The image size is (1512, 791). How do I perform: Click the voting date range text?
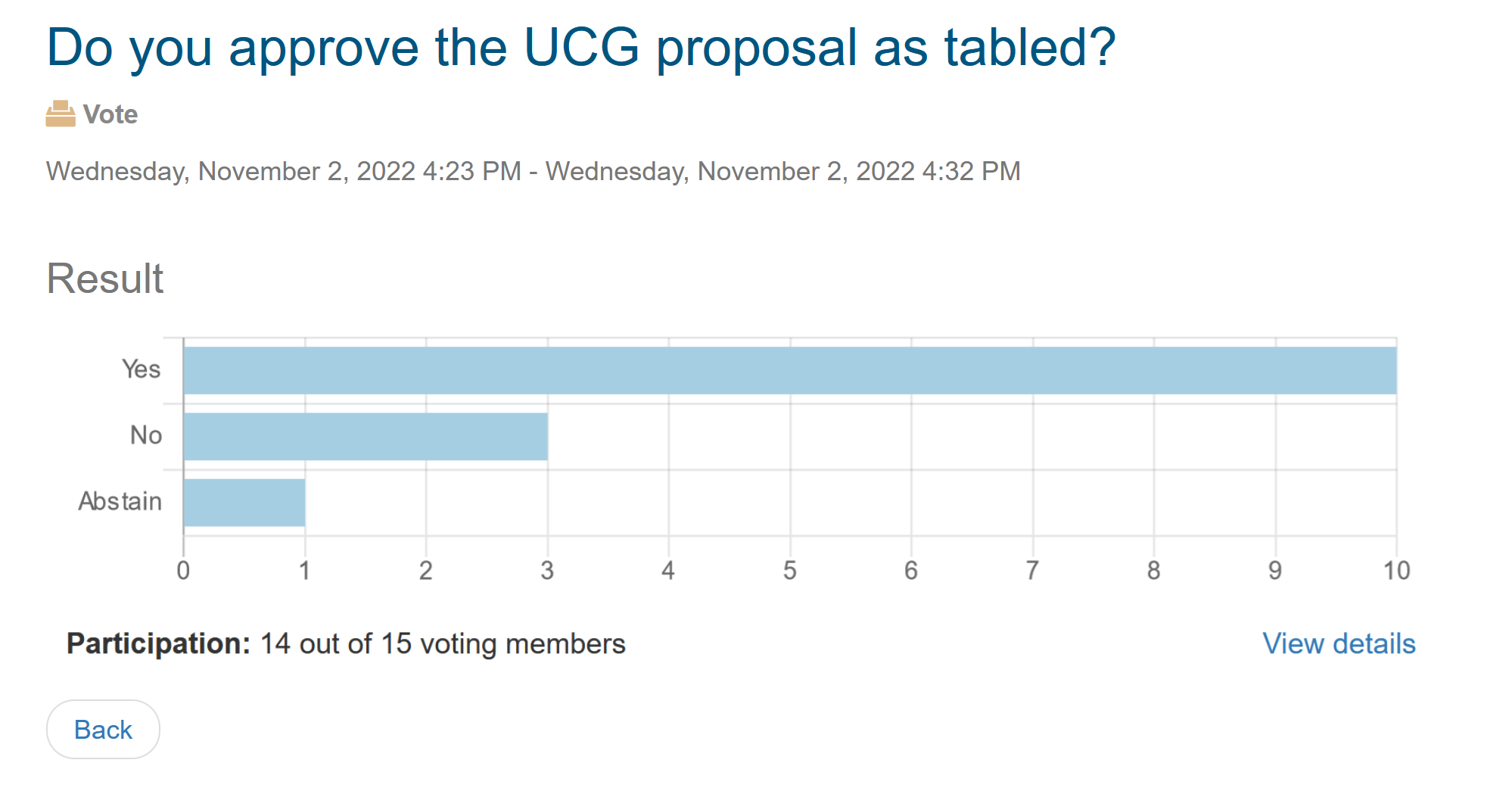click(533, 171)
